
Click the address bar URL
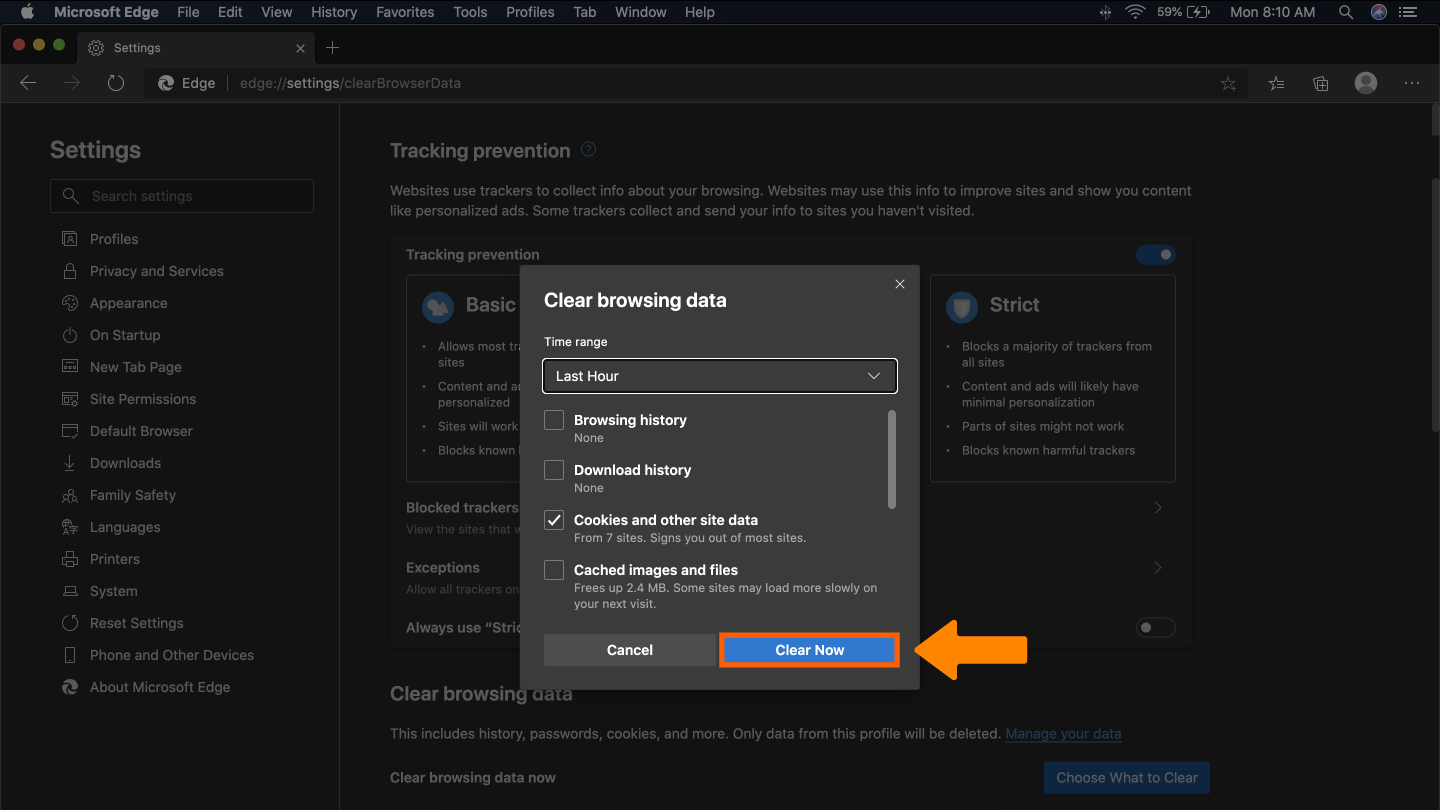pos(350,83)
